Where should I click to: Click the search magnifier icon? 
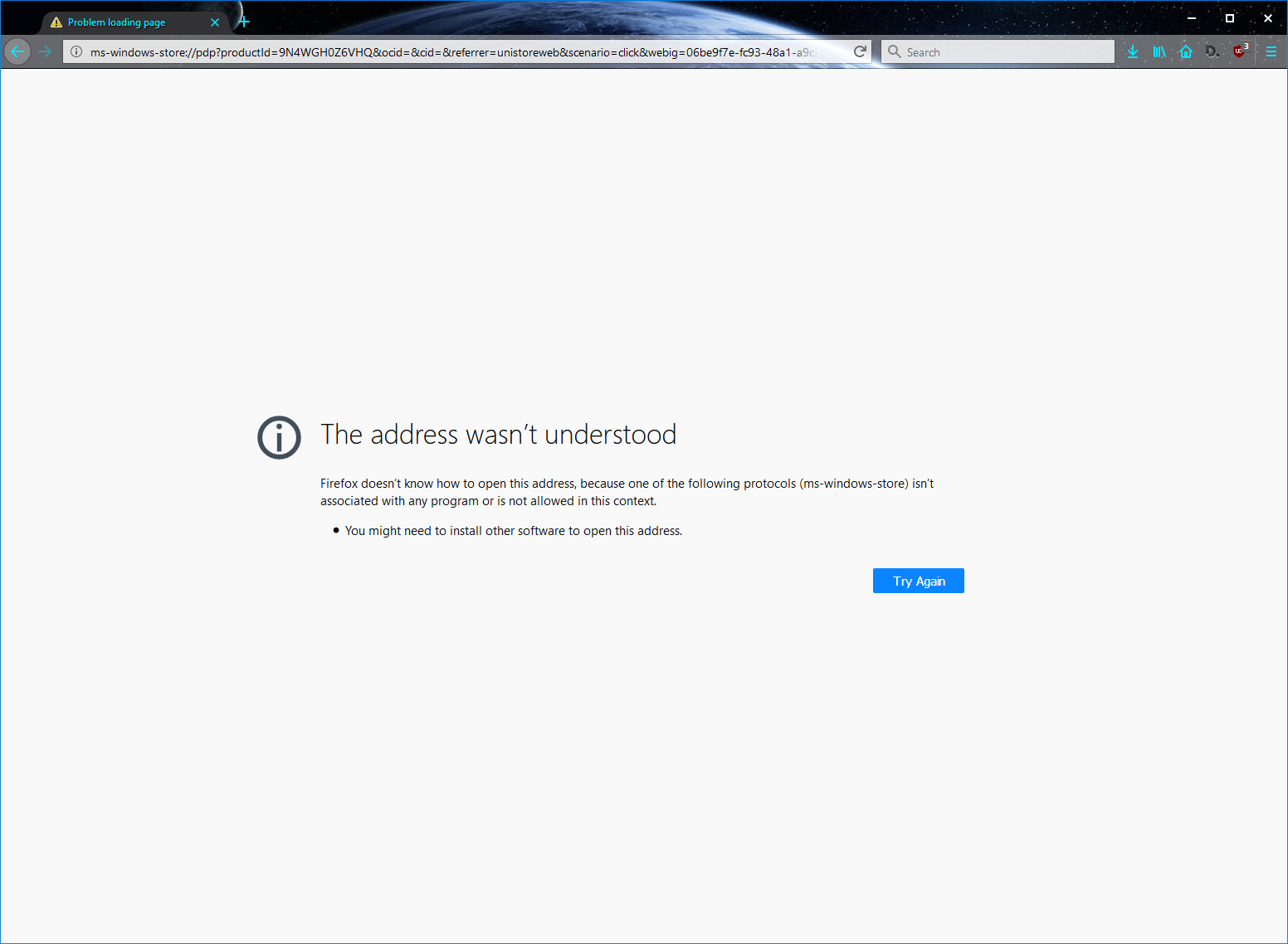(895, 51)
